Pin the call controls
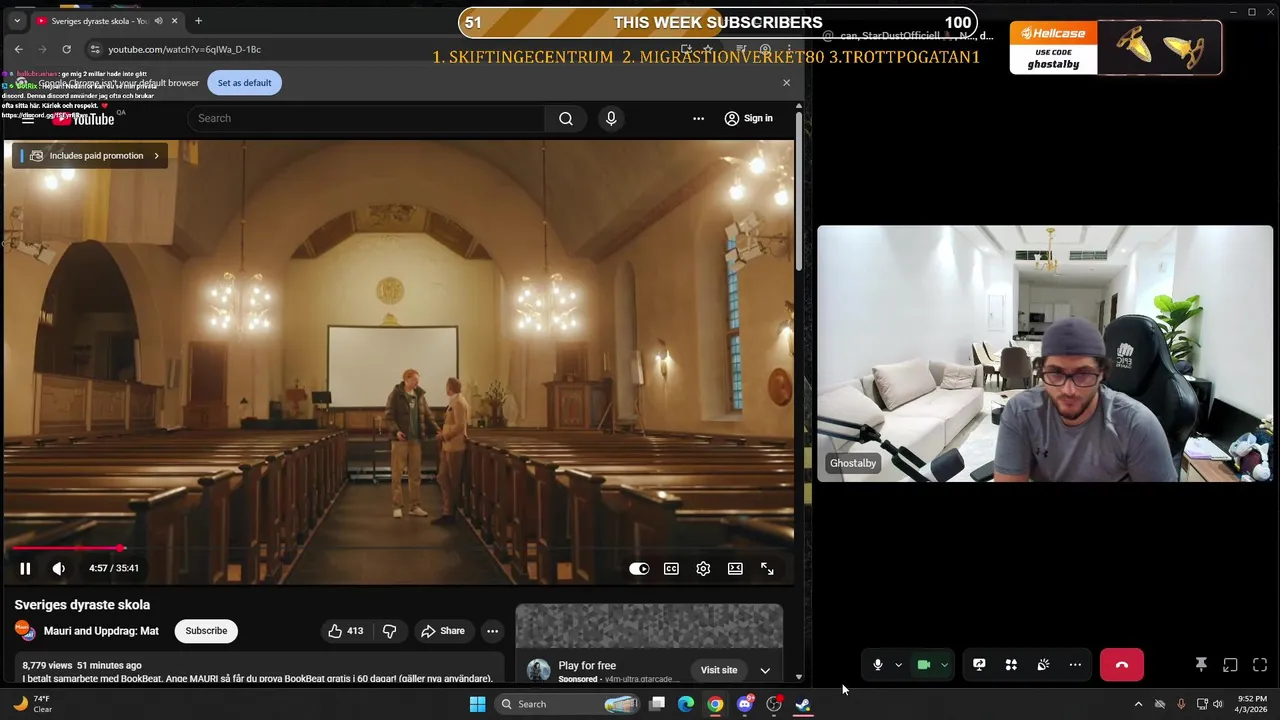This screenshot has height=720, width=1280. [1201, 665]
